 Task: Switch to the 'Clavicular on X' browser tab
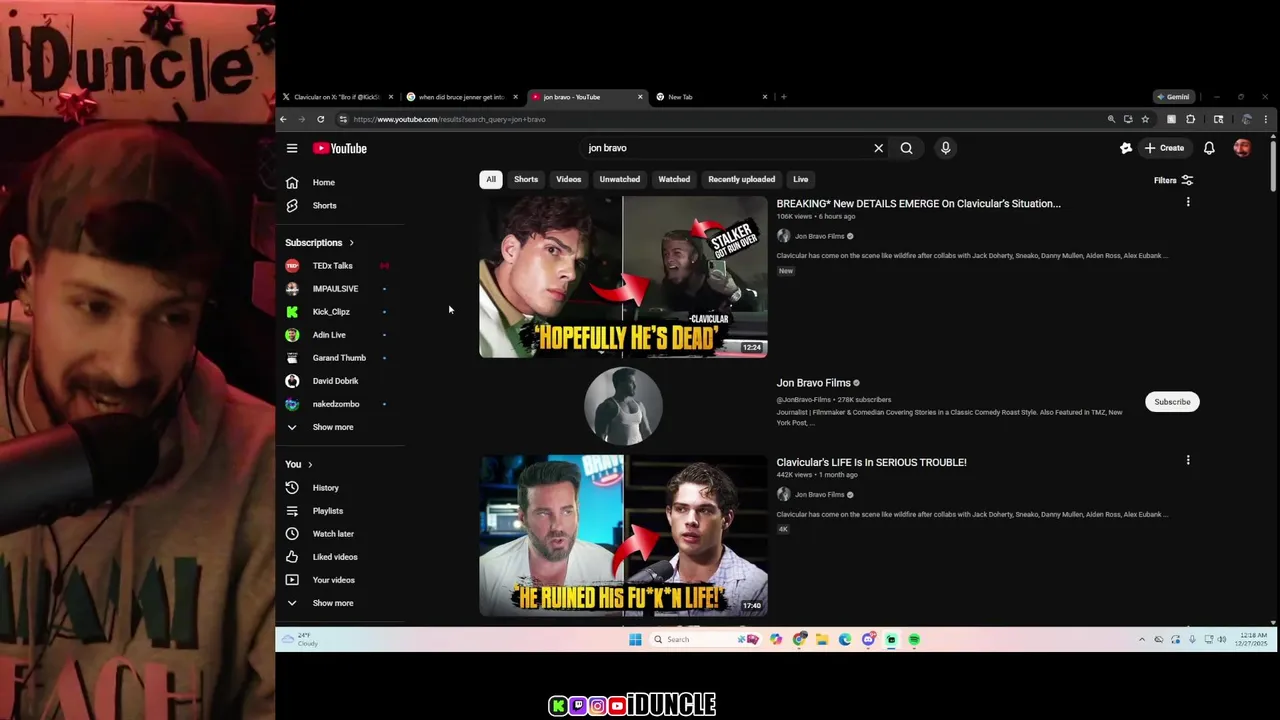tap(336, 97)
